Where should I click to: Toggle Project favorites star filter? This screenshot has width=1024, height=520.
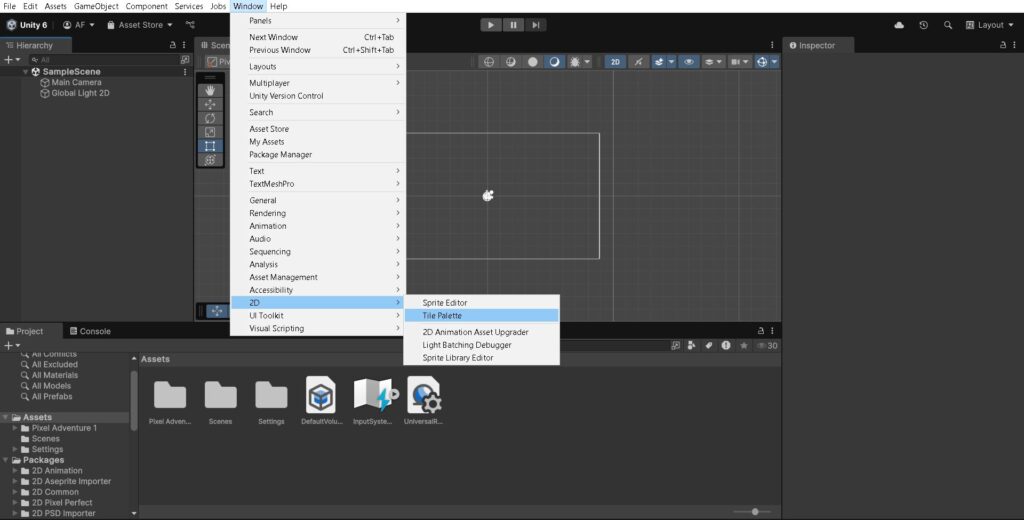tap(743, 346)
